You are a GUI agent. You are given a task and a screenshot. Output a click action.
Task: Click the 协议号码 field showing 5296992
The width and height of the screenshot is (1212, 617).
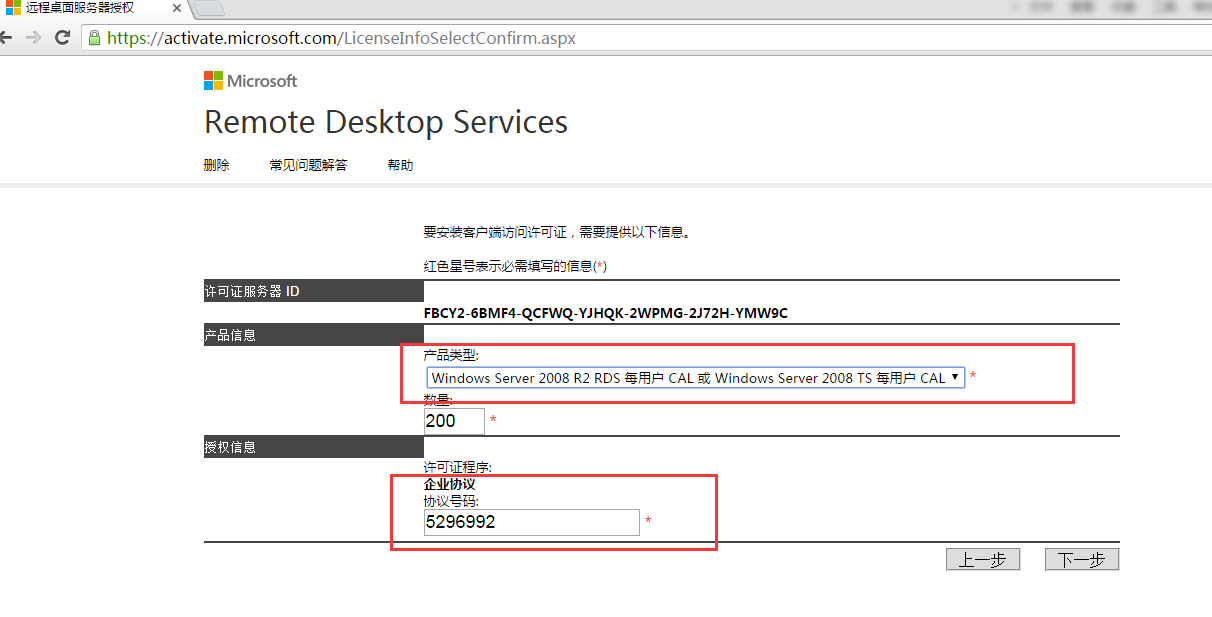point(531,522)
